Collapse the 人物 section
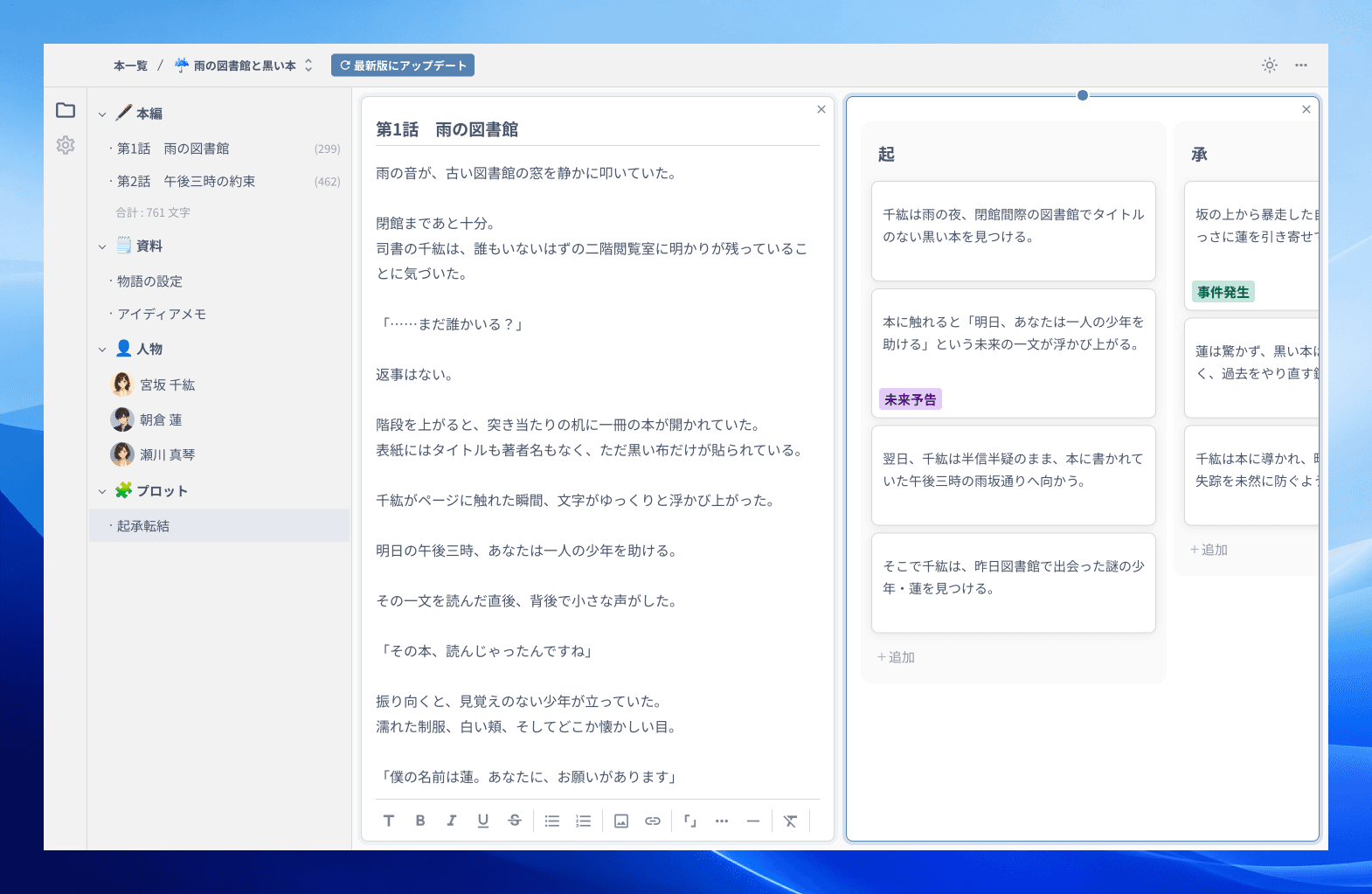 tap(102, 350)
